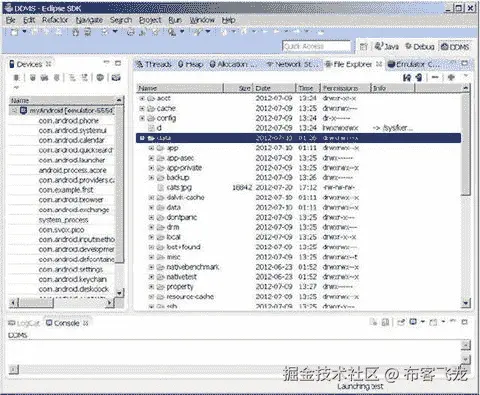Viewport: 480px width, 395px height.
Task: Open the Refactor menu
Action: coord(55,20)
